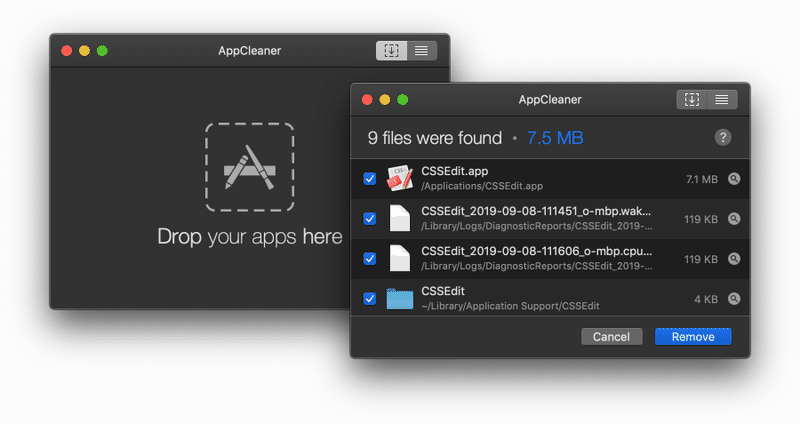
Task: Click the Cancel button
Action: click(611, 337)
